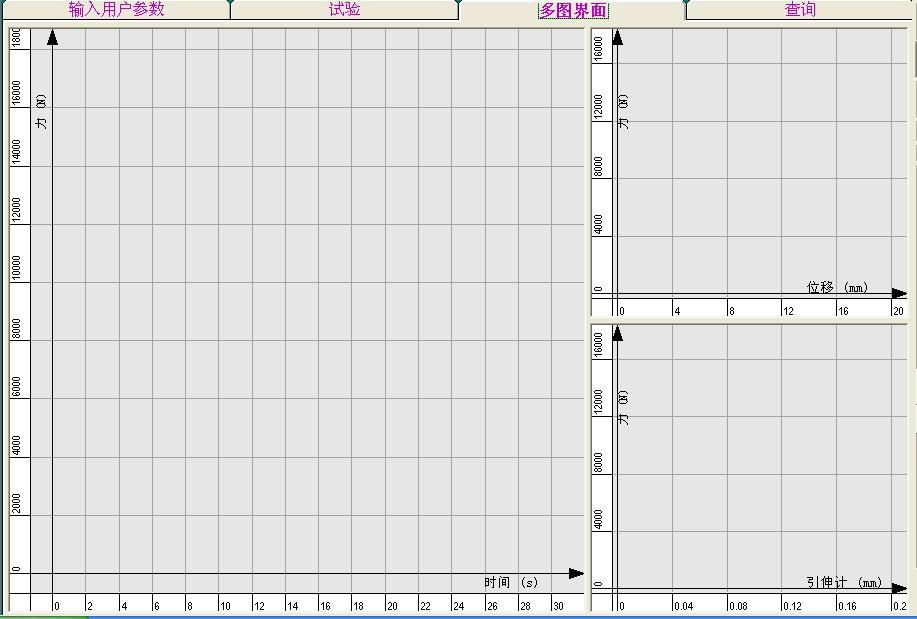The width and height of the screenshot is (917, 619).
Task: Click the 时间 (s) axis label
Action: tap(511, 583)
